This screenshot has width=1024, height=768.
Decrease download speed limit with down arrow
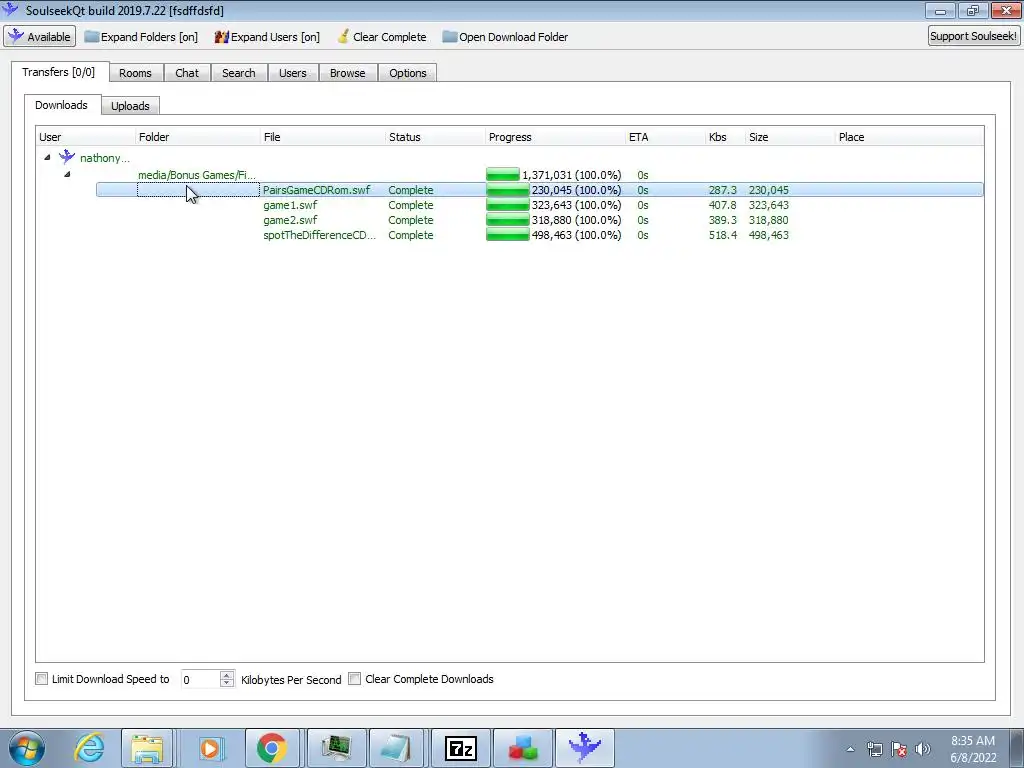tap(227, 683)
